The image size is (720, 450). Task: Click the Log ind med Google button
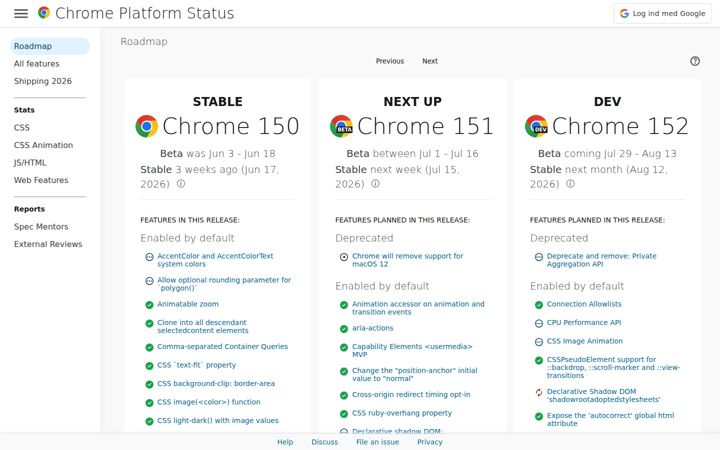coord(662,13)
